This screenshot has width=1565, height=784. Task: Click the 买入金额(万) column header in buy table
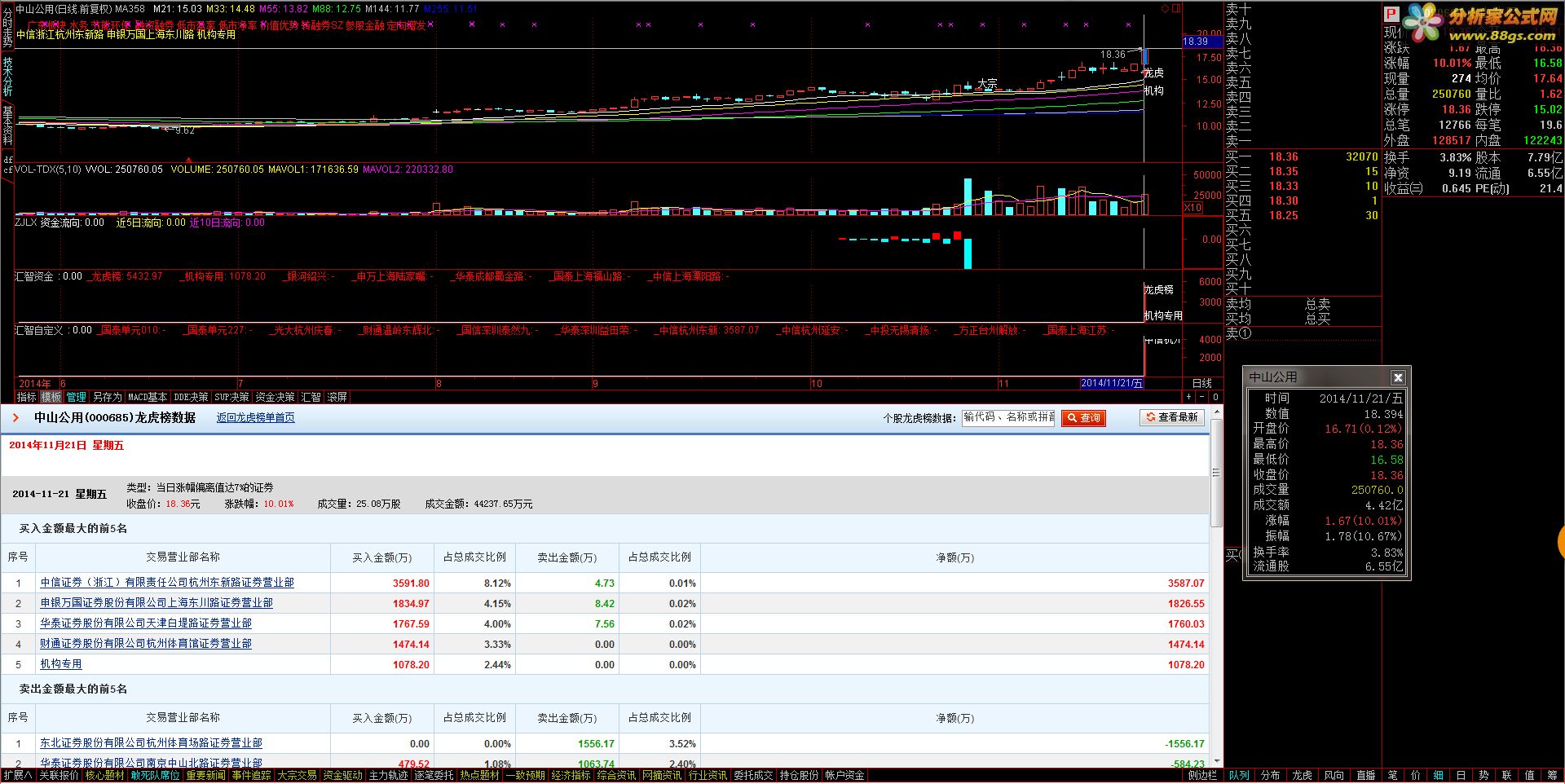point(381,557)
